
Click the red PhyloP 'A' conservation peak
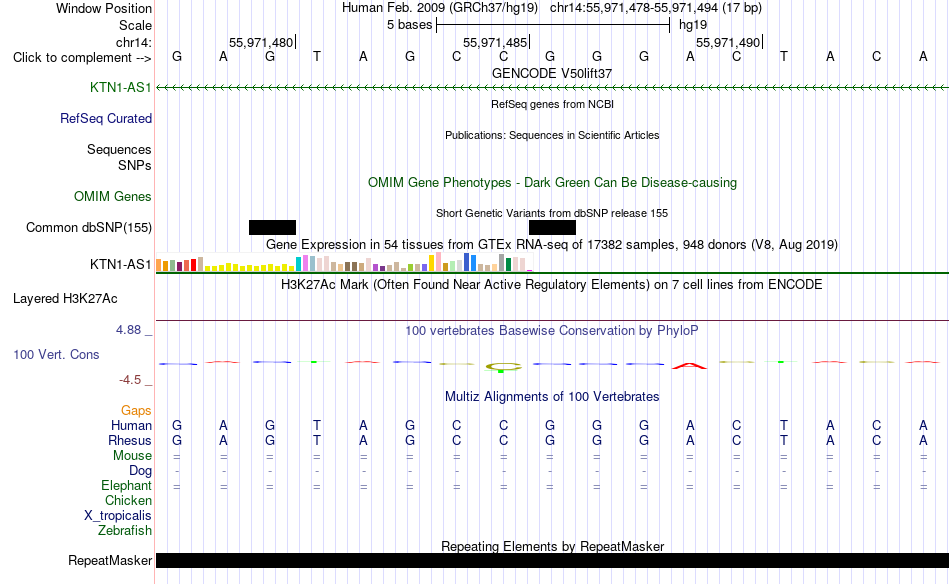(x=689, y=365)
